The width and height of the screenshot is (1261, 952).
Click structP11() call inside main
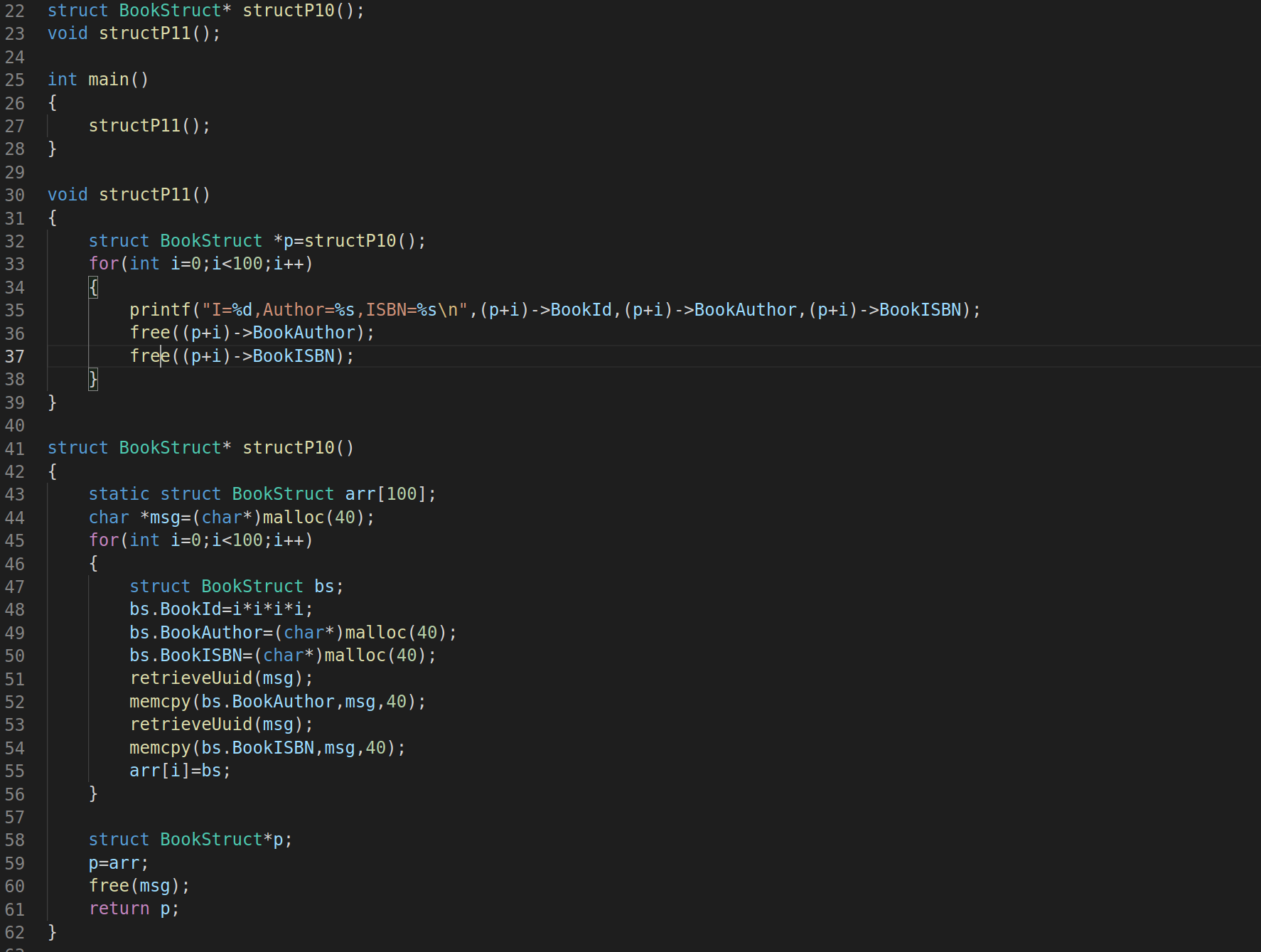tap(149, 126)
